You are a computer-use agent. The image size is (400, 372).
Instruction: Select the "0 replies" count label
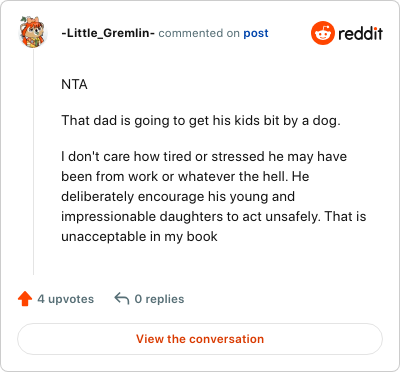[159, 299]
